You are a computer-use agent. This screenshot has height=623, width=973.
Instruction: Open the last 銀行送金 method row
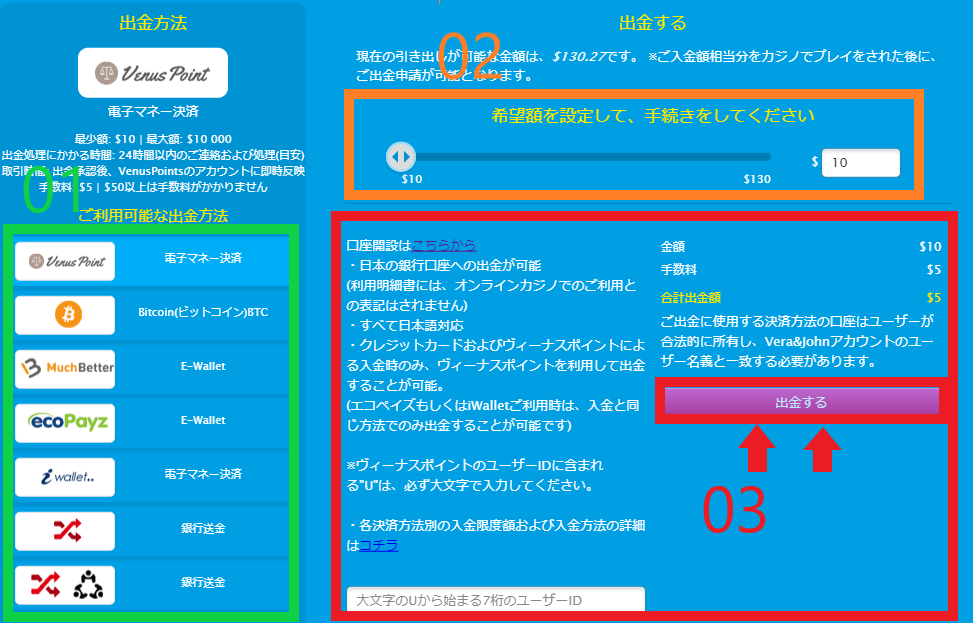pyautogui.click(x=151, y=585)
